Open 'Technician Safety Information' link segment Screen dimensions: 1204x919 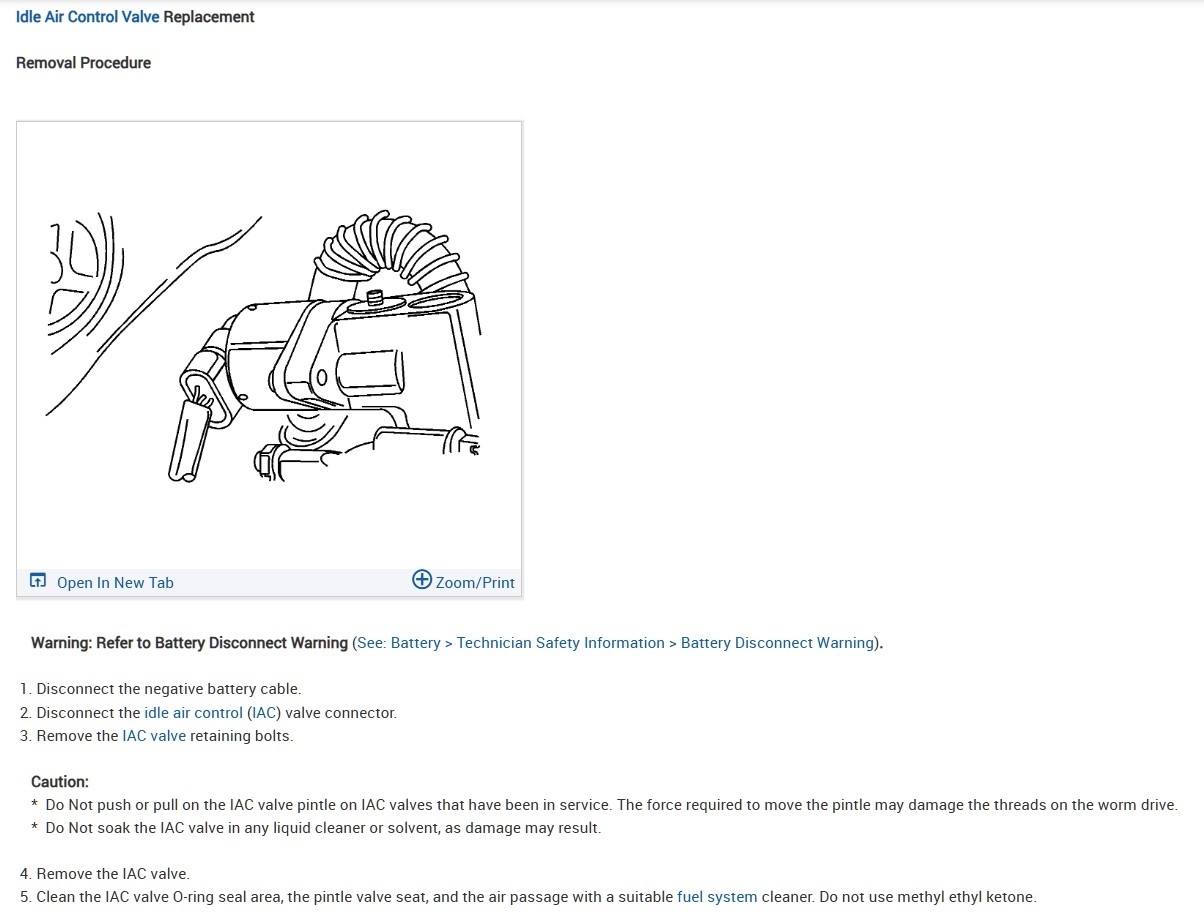click(x=560, y=643)
